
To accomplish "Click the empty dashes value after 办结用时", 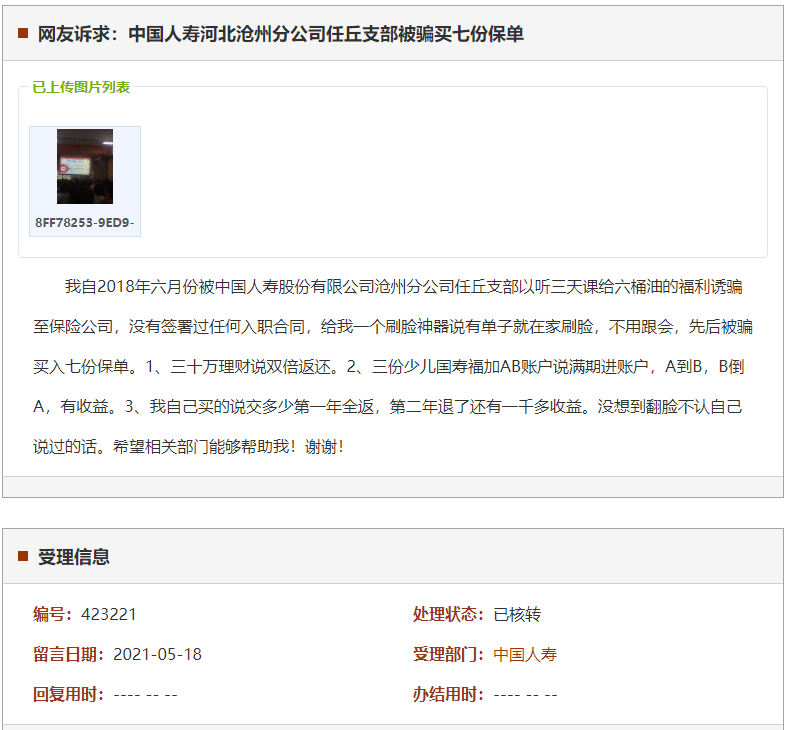I will [525, 694].
